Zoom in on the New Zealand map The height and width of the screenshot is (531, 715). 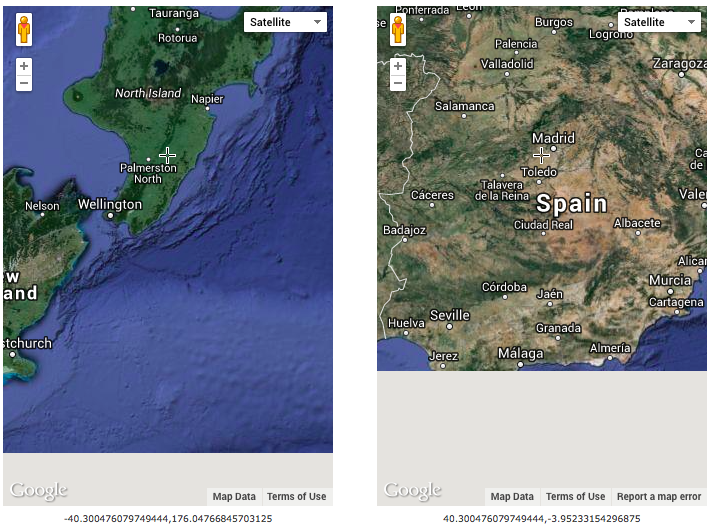point(24,66)
